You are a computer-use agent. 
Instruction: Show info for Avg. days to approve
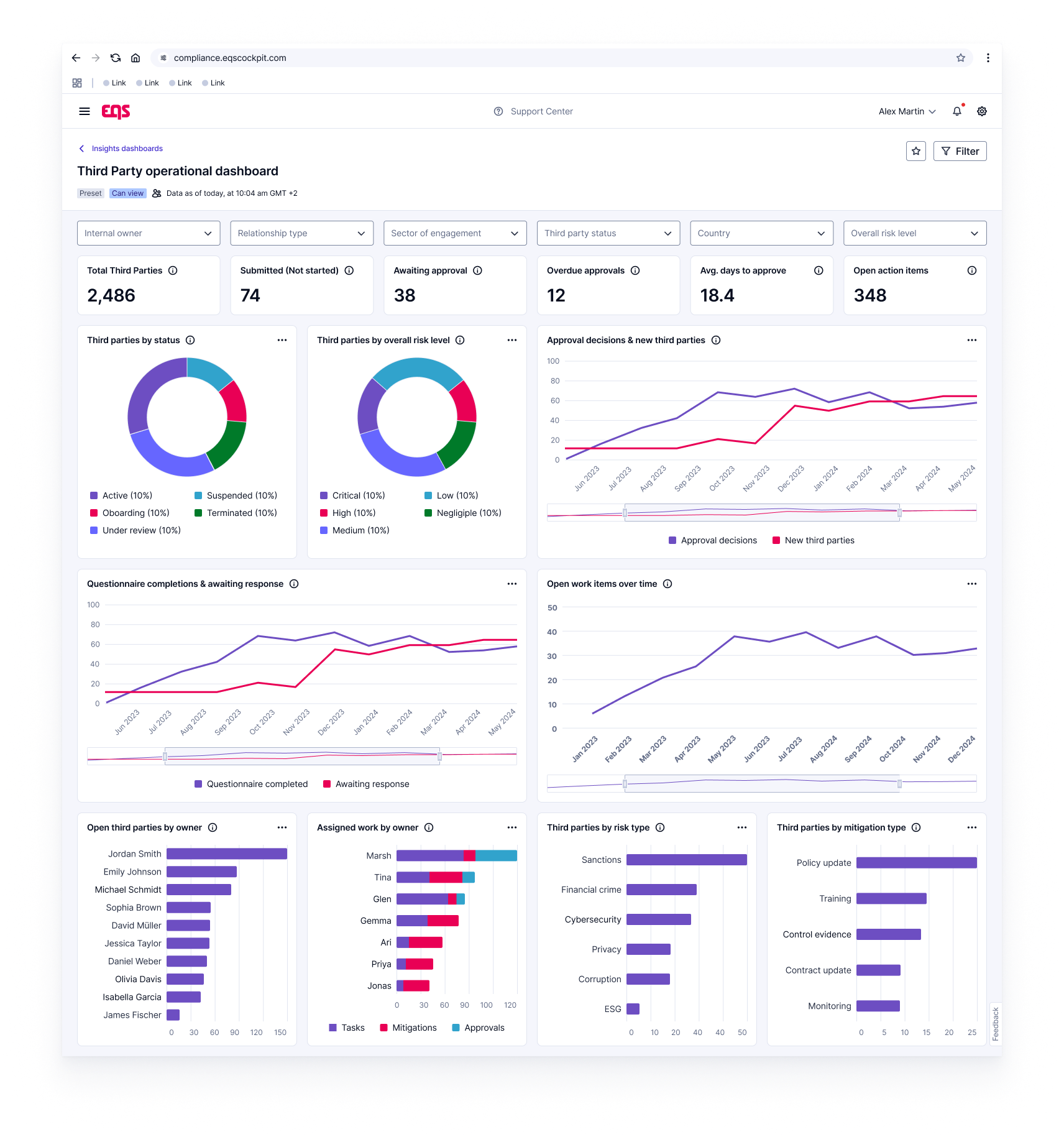[x=819, y=270]
